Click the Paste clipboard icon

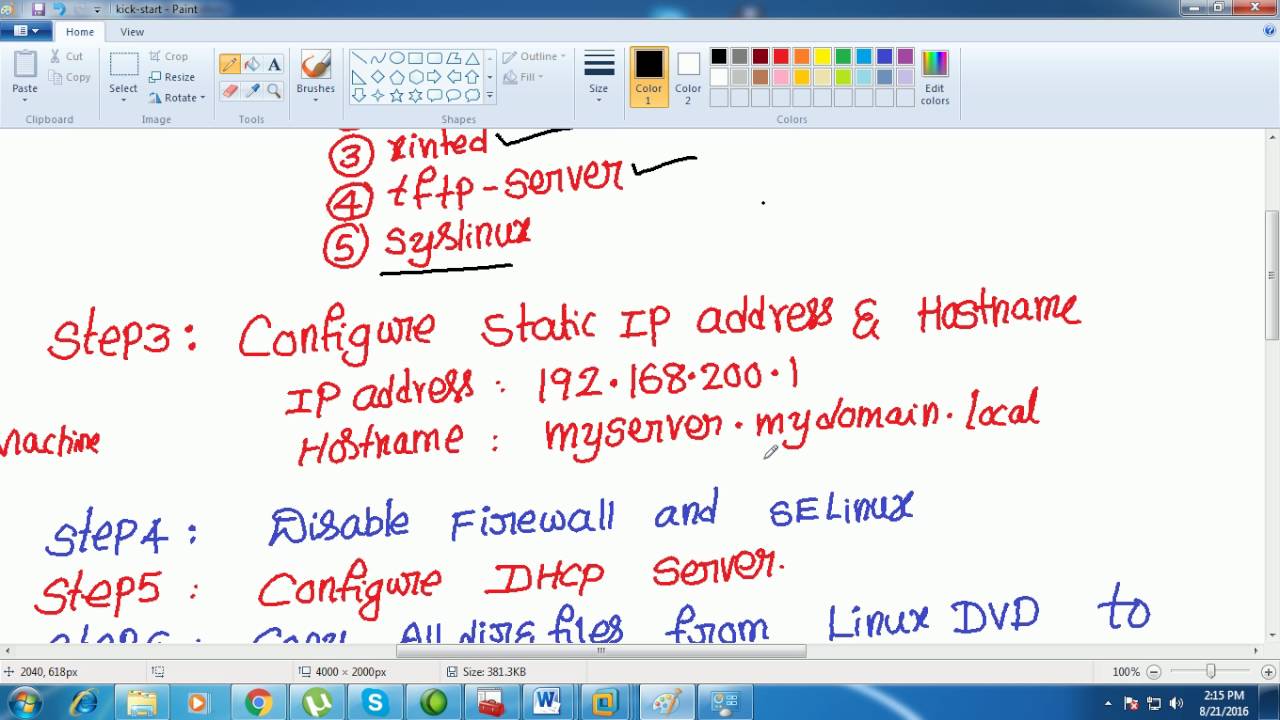tap(25, 65)
